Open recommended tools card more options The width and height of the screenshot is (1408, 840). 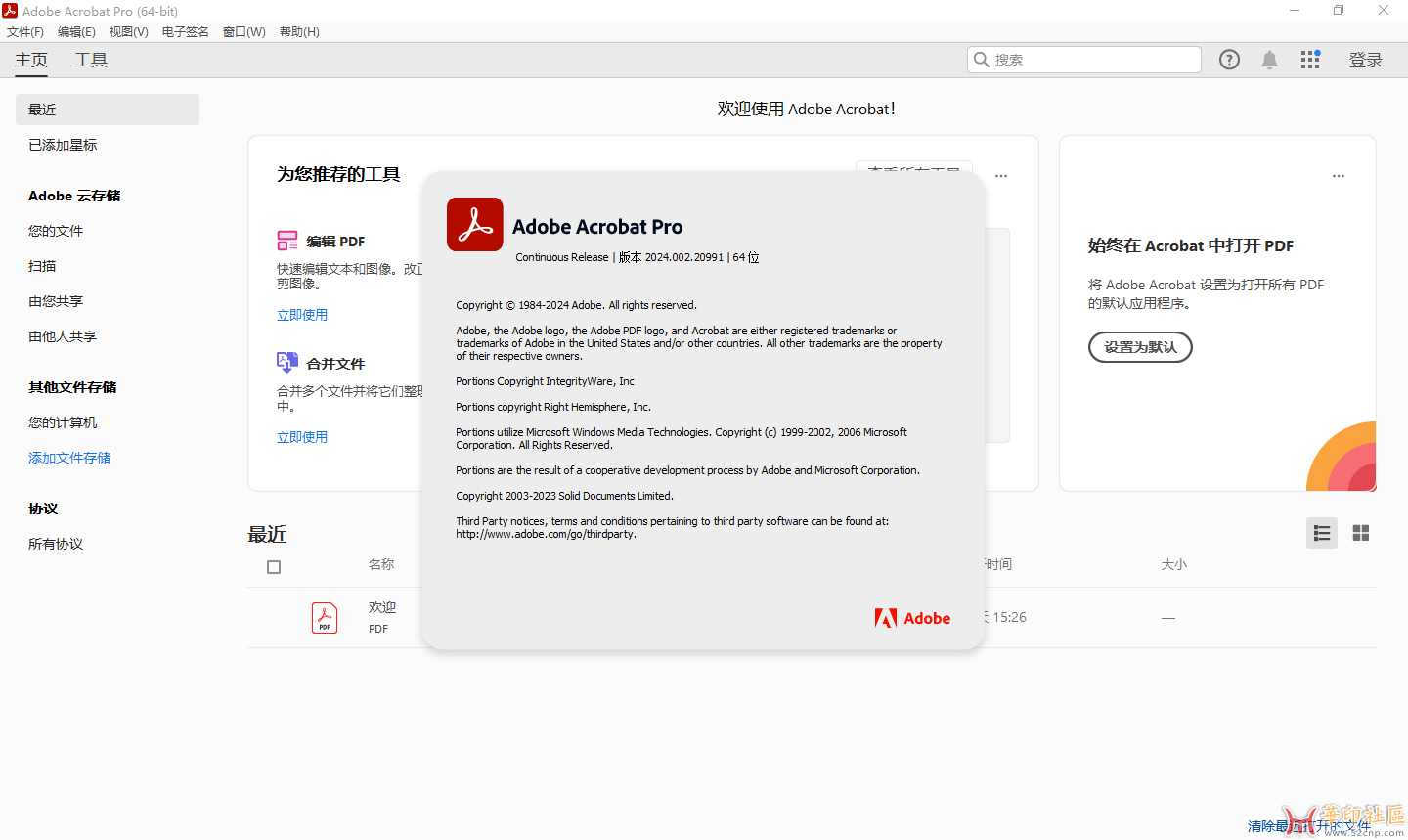coord(1001,176)
